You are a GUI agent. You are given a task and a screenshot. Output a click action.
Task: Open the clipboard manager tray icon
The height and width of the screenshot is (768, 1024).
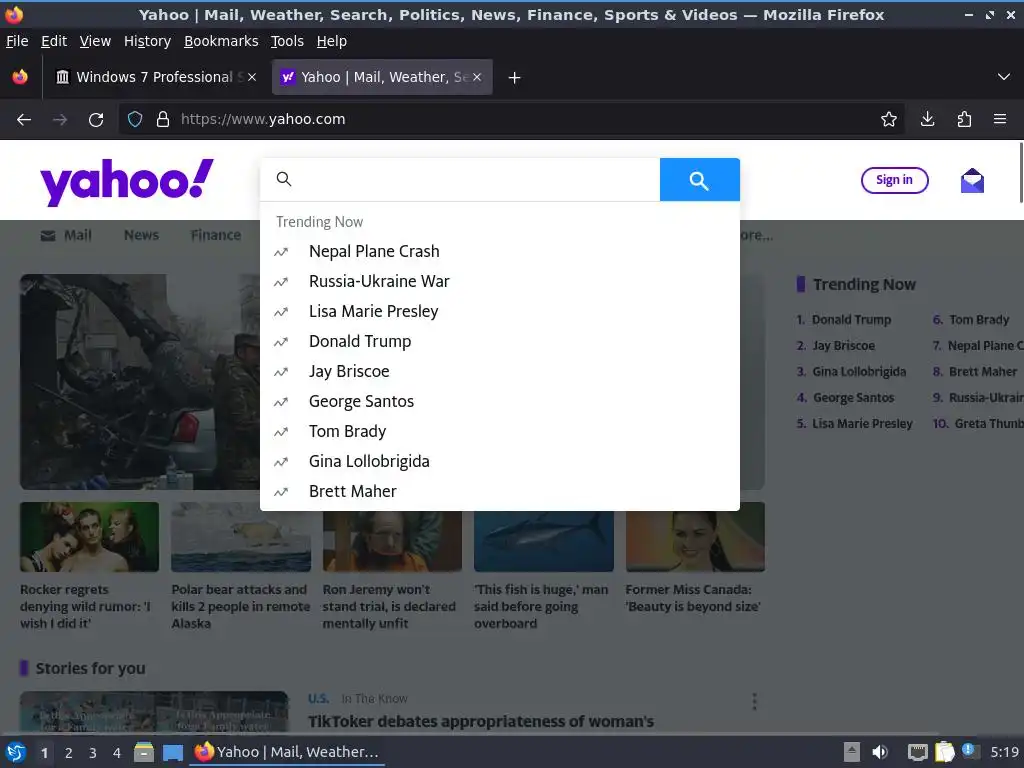(x=944, y=752)
